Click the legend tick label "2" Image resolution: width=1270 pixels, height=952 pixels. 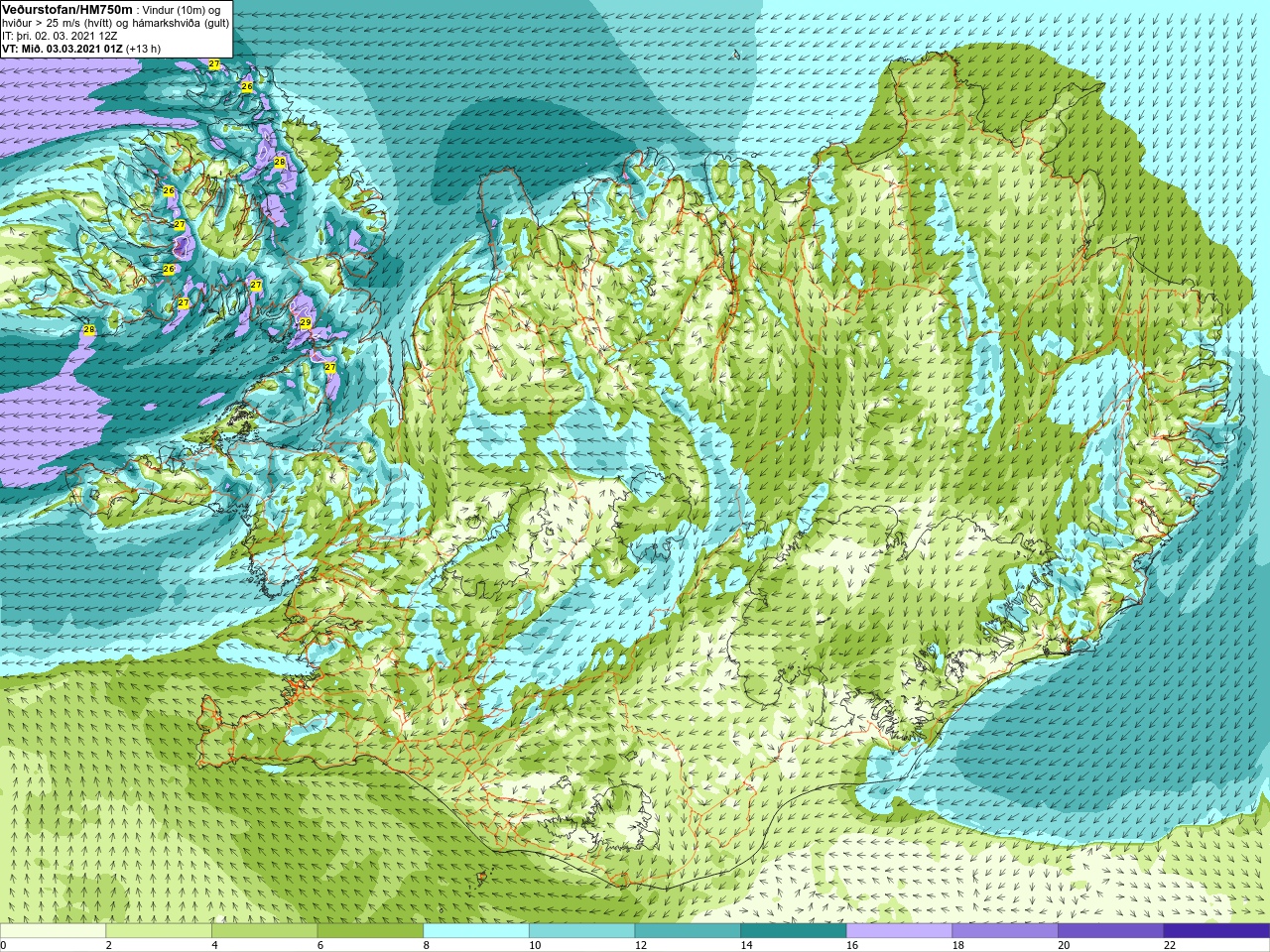pyautogui.click(x=108, y=946)
